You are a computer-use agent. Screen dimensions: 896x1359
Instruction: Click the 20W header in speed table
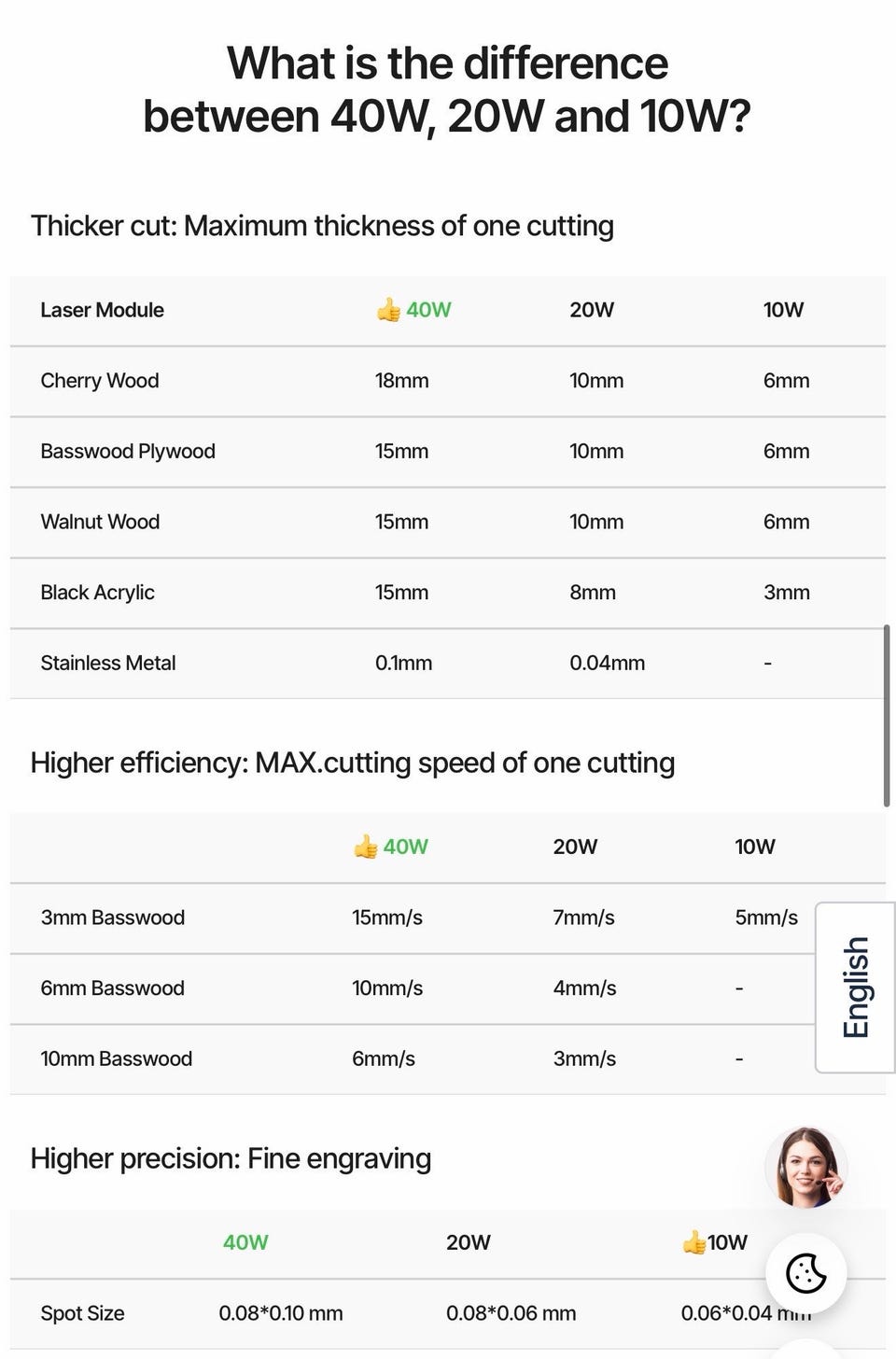[x=575, y=847]
